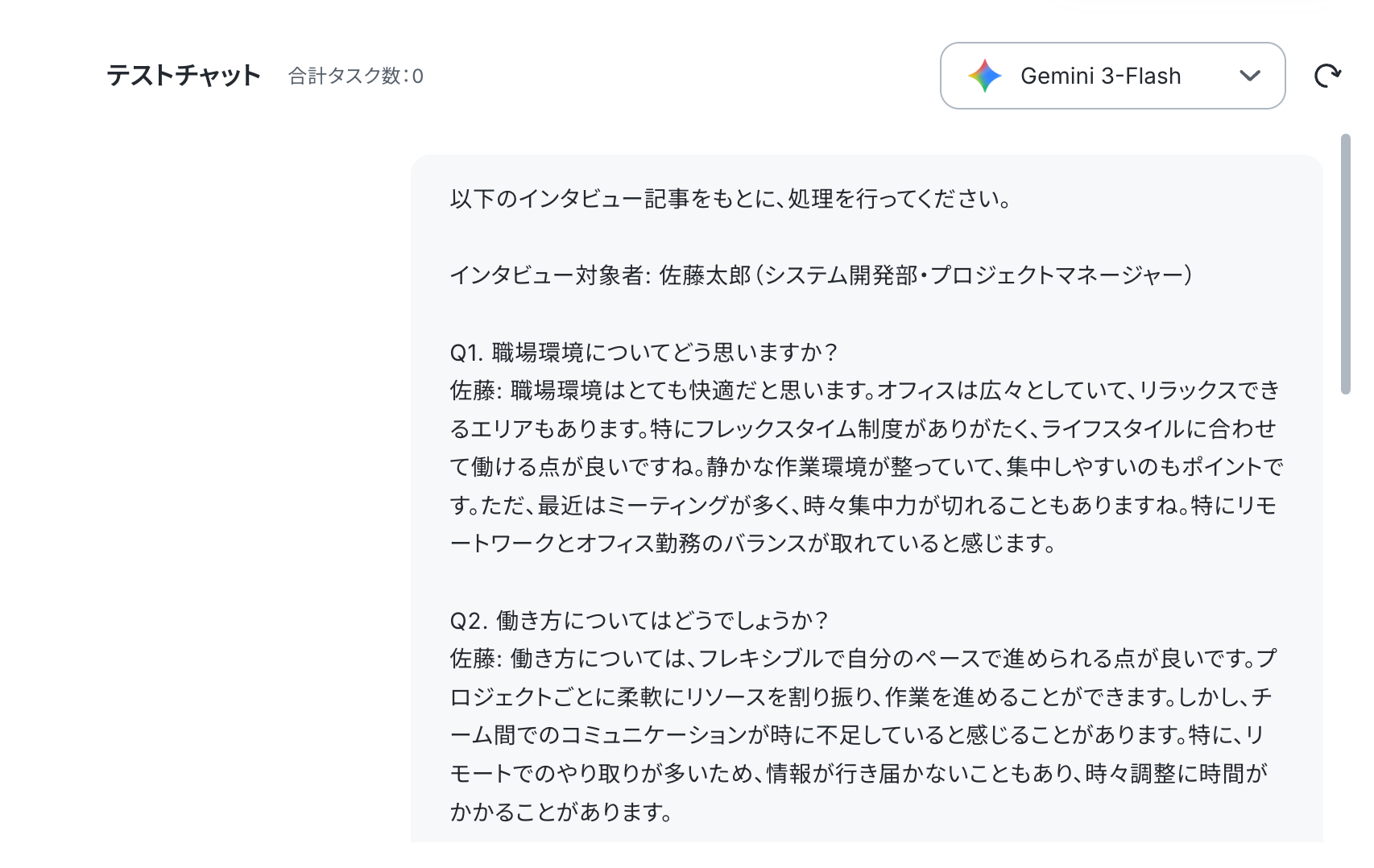Click the vertical scrollbar thumb
1374x868 pixels.
tap(1345, 264)
